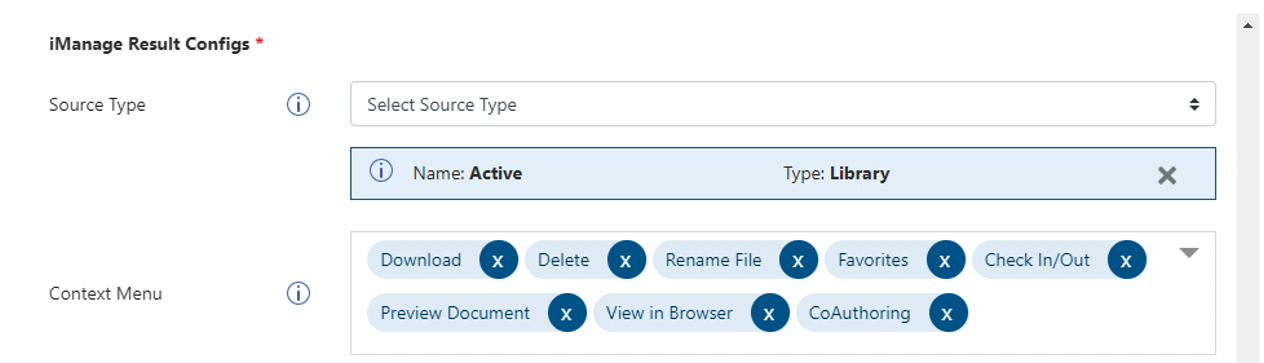Image resolution: width=1264 pixels, height=363 pixels.
Task: Remove the CoAuthoring tag
Action: click(x=947, y=313)
